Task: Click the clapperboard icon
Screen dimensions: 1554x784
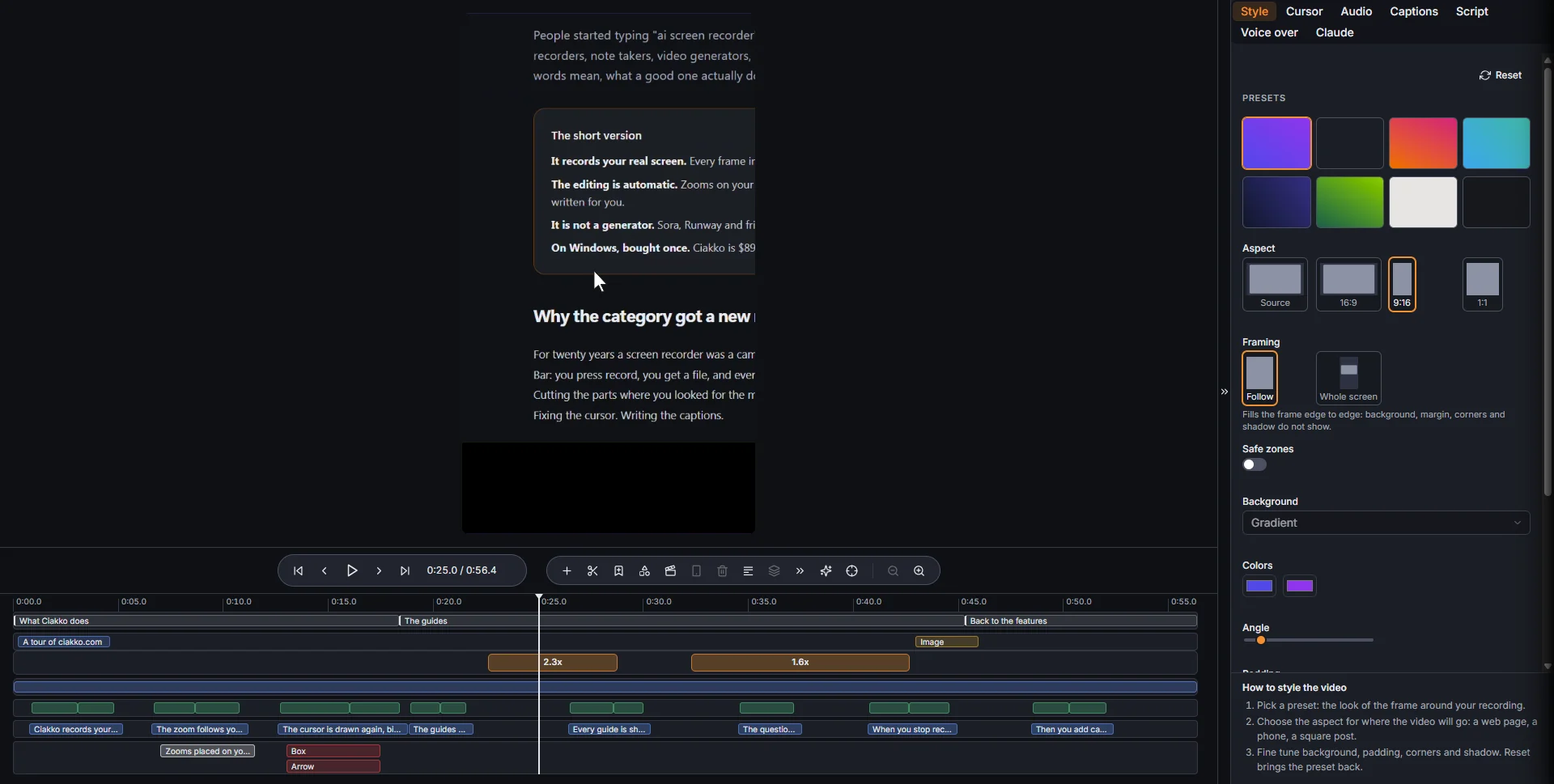Action: click(670, 571)
